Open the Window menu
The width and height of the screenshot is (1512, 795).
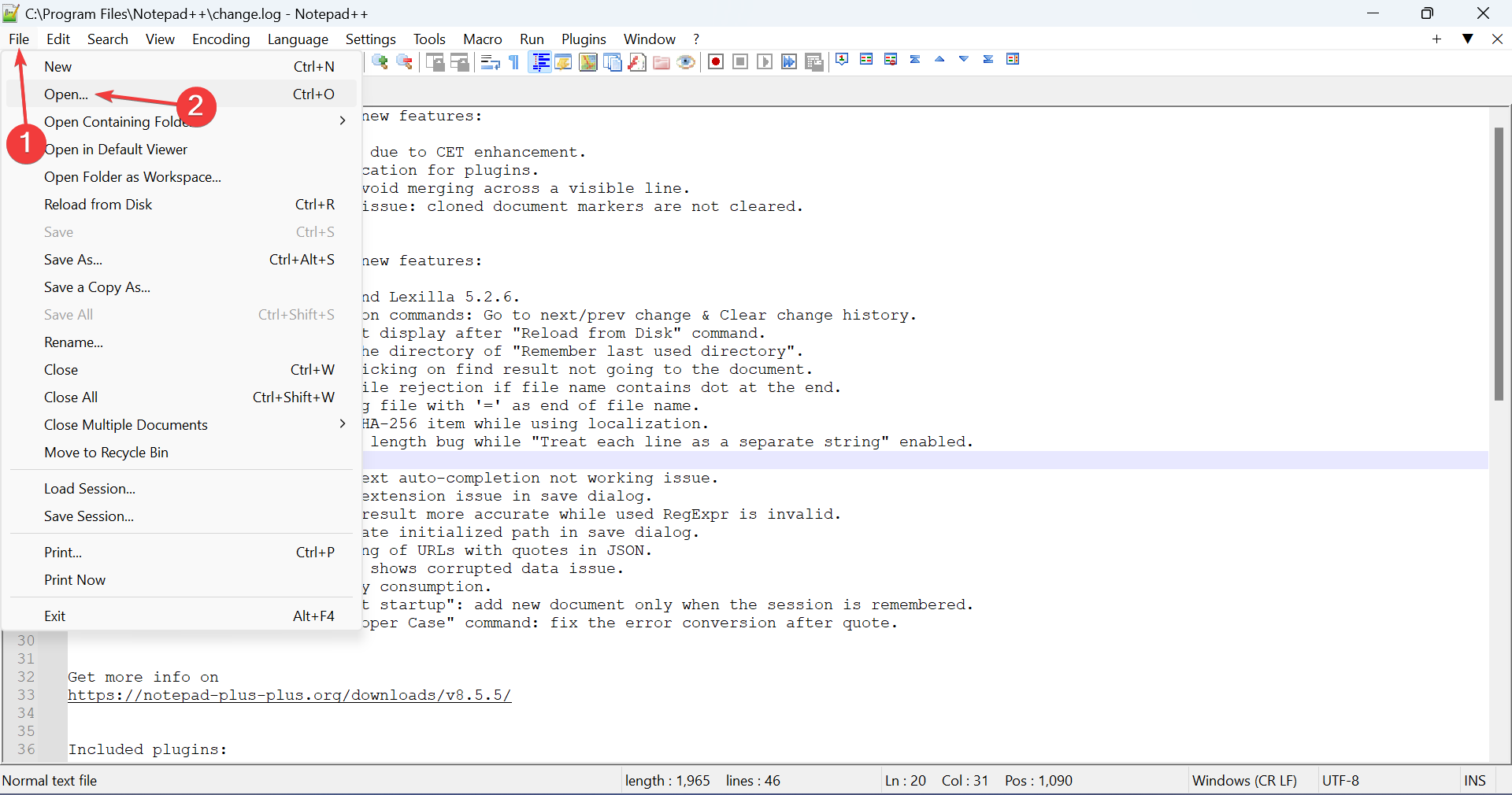click(650, 39)
